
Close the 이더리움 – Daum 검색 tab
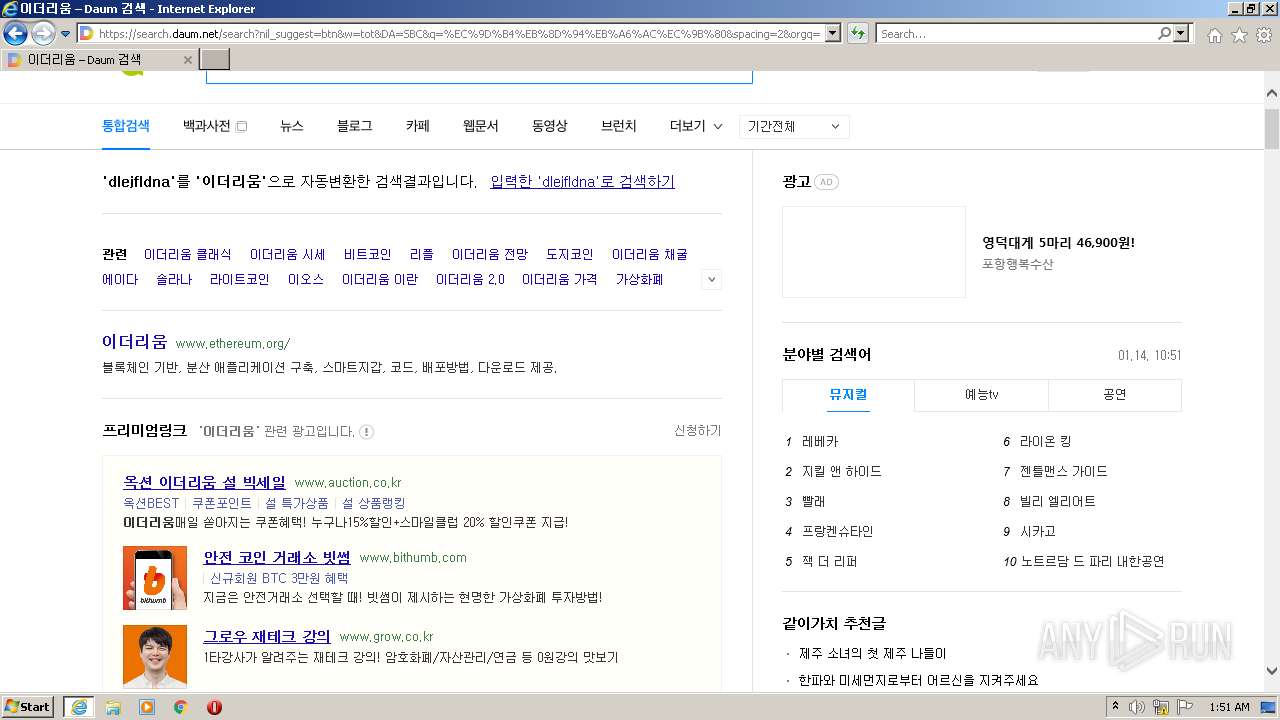[x=187, y=60]
